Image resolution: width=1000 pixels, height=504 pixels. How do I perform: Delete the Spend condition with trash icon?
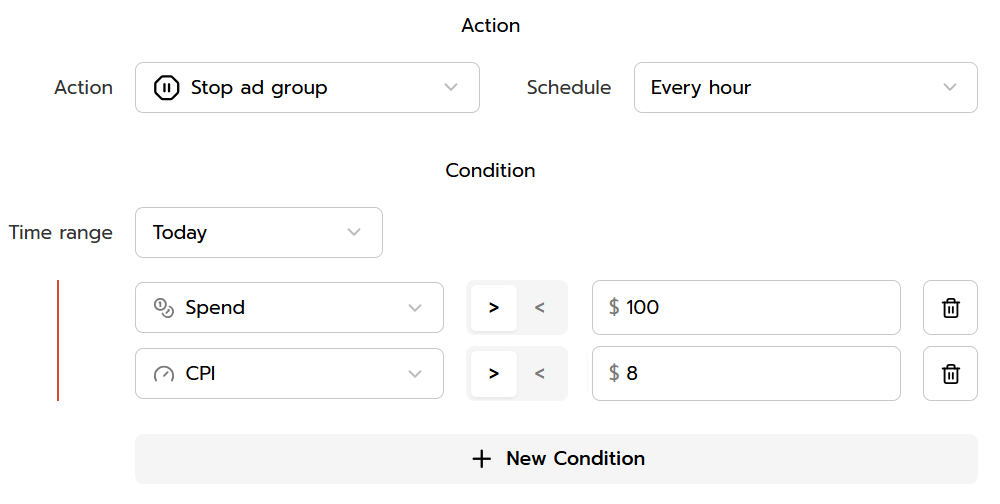pos(950,307)
